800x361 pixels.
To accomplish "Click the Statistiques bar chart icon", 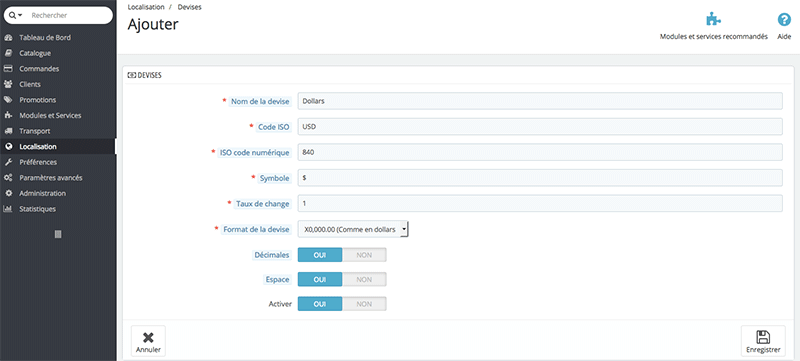I will [8, 209].
